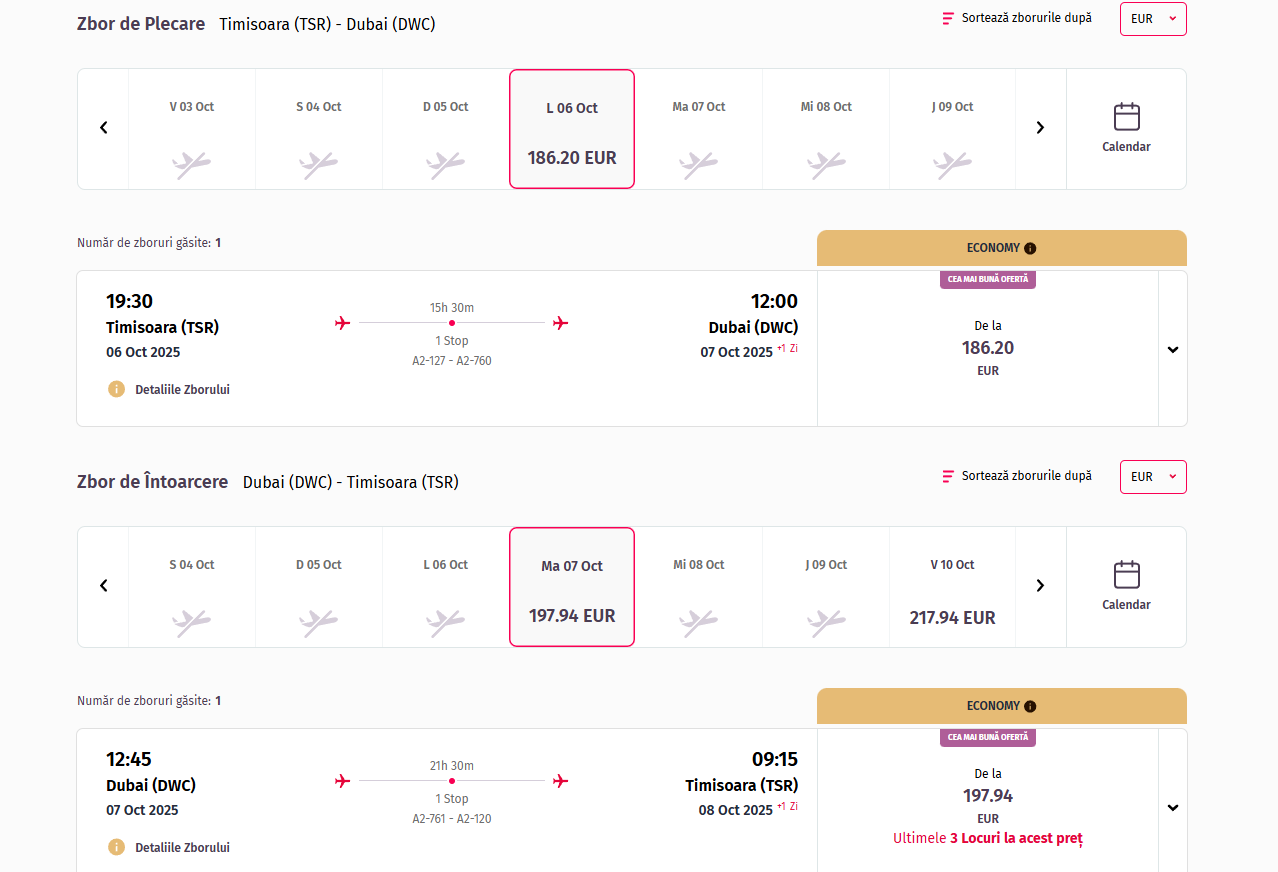This screenshot has width=1278, height=872.
Task: Select Ma 07 Oct unavailable departure date
Action: pos(699,129)
